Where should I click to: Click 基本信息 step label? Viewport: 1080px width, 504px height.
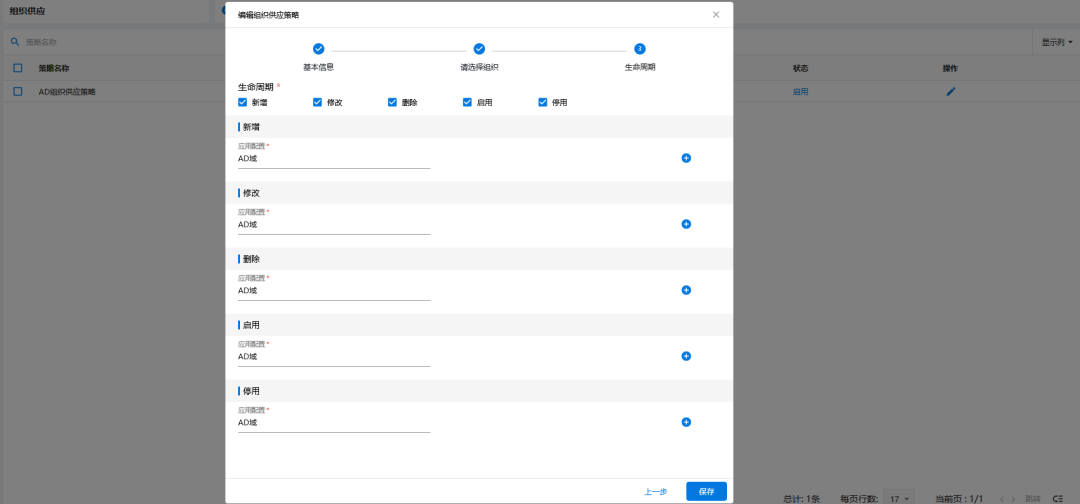click(x=318, y=68)
